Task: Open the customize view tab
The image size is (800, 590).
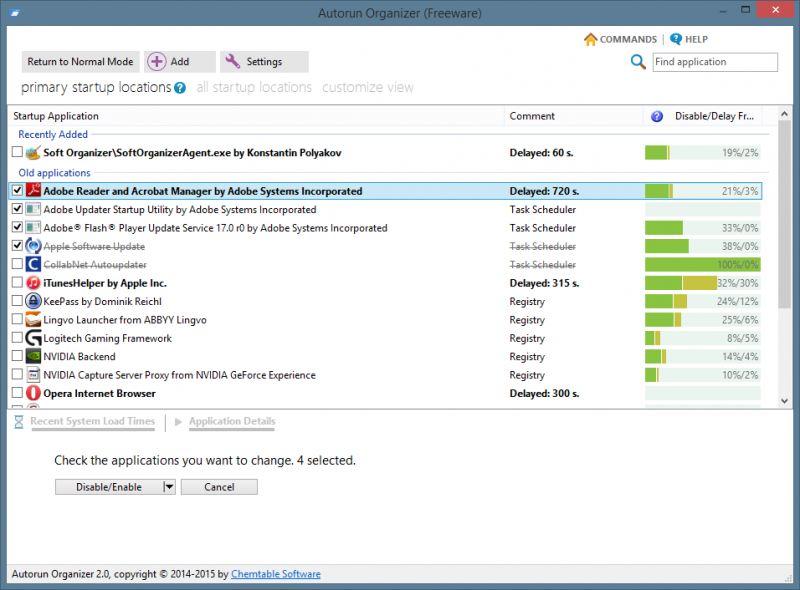Action: (368, 87)
